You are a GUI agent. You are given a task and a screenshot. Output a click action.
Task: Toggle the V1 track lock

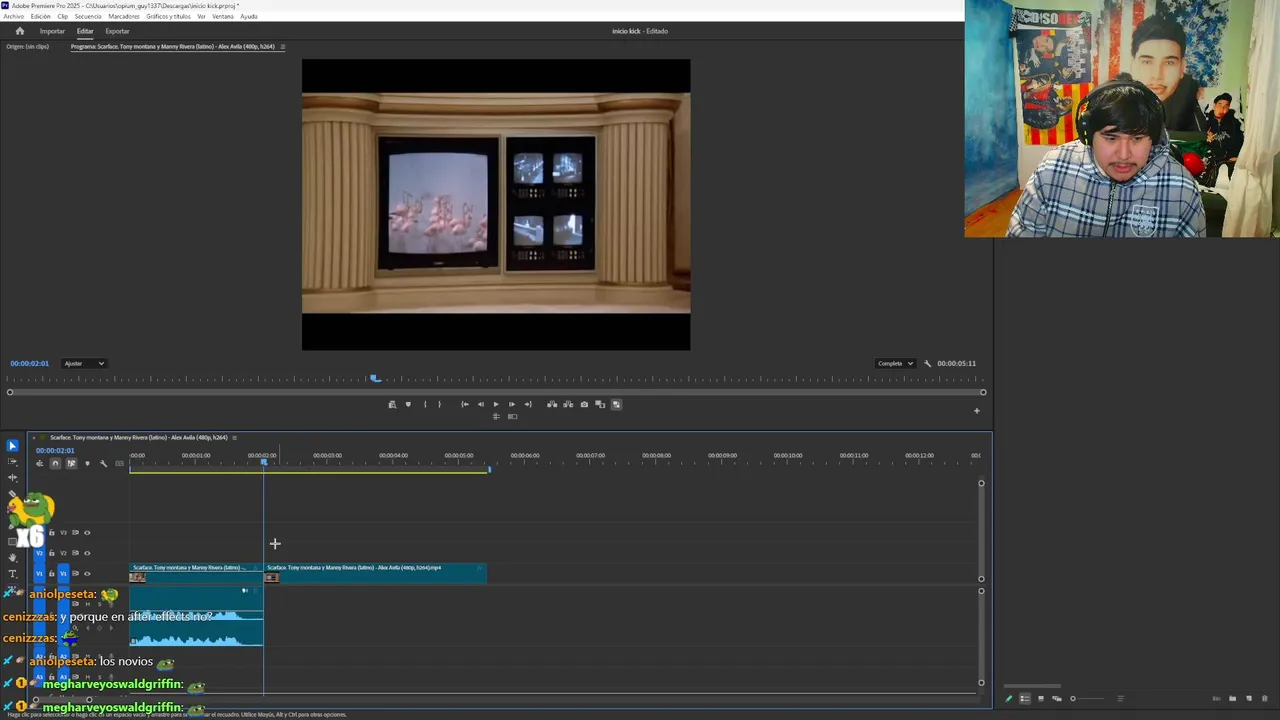point(52,573)
